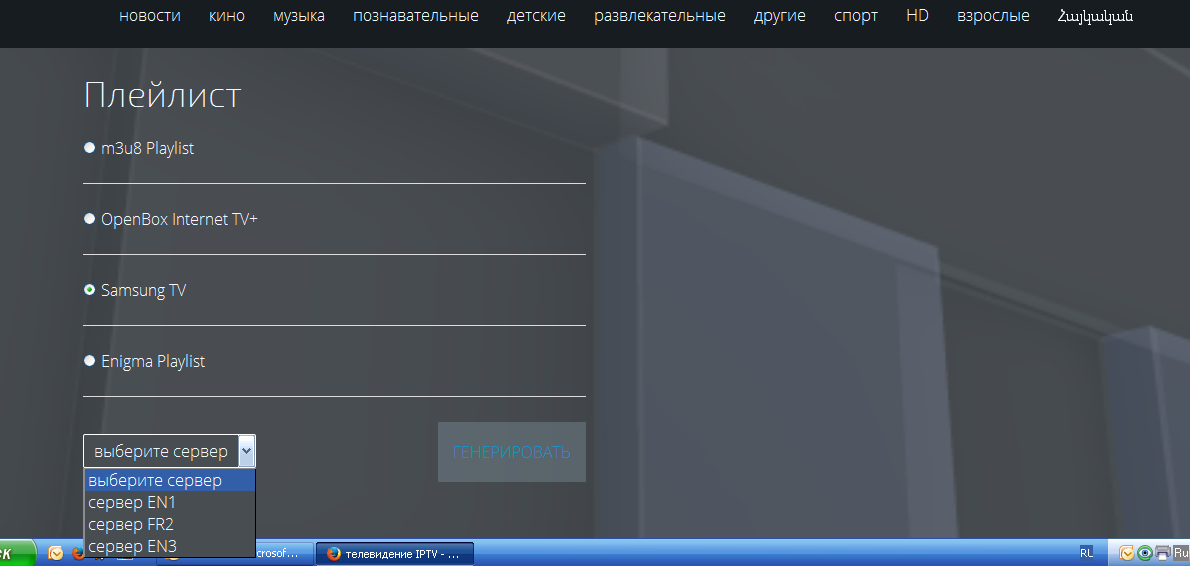Pick the Enigma Playlist radio option
The image size is (1190, 566).
tap(89, 361)
